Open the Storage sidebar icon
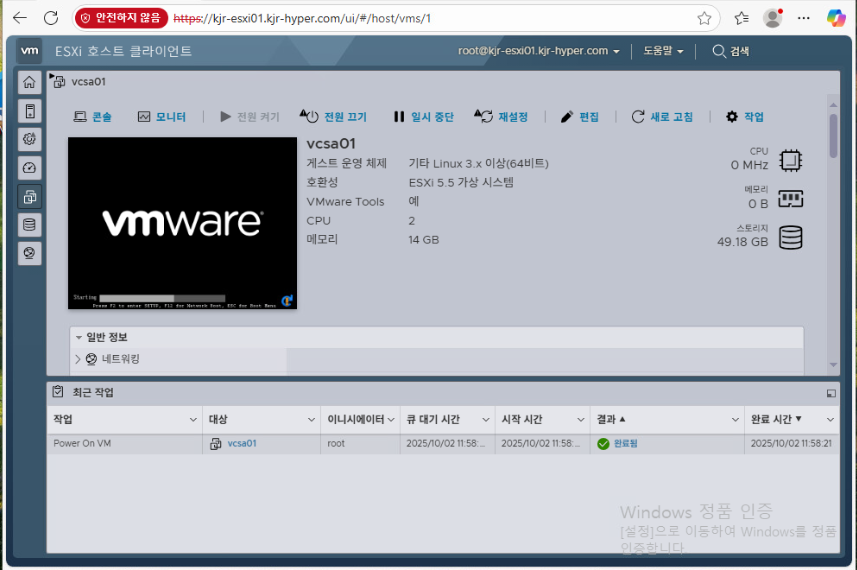 coord(30,225)
